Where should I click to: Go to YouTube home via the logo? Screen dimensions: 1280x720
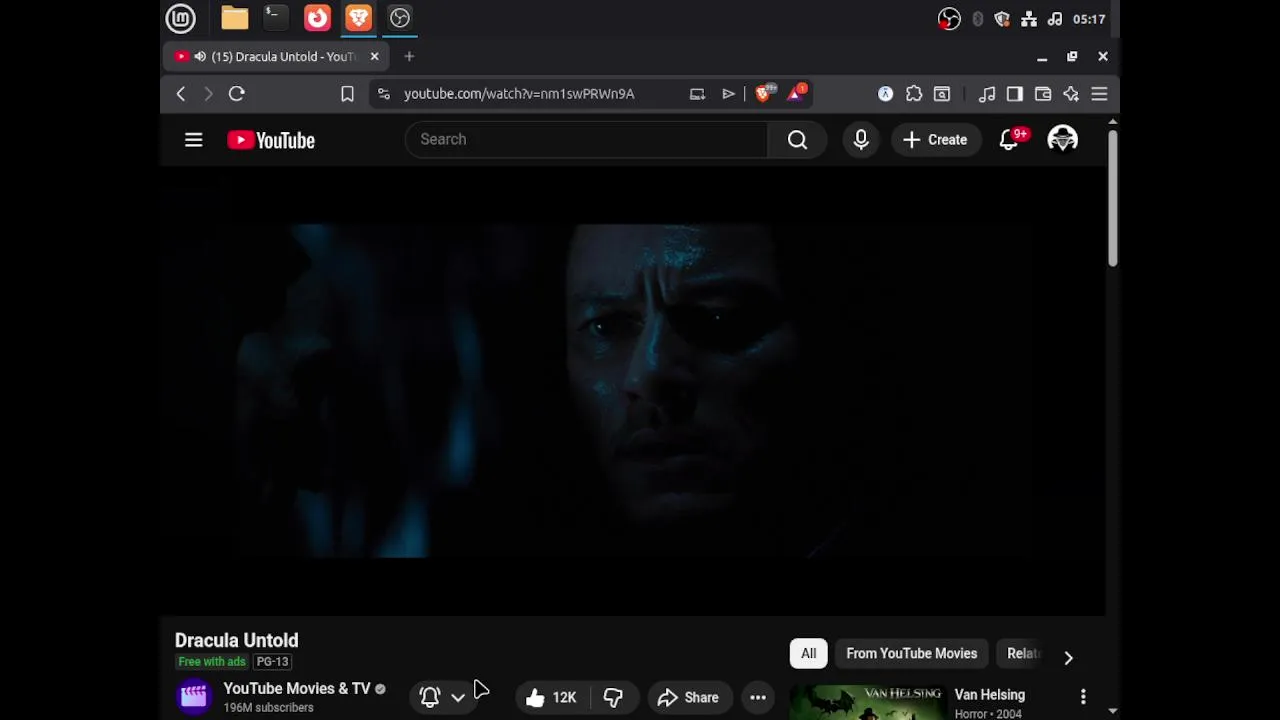coord(271,140)
